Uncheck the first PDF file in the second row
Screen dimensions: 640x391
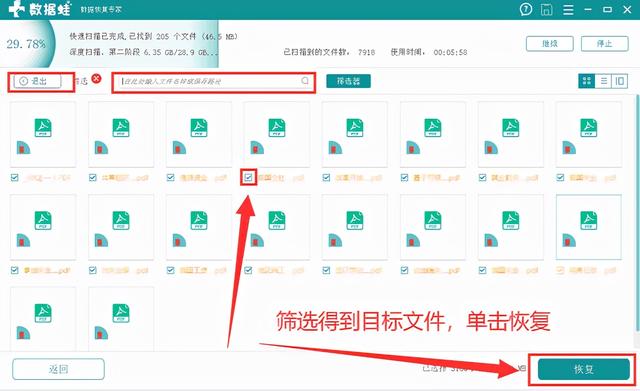pyautogui.click(x=15, y=270)
